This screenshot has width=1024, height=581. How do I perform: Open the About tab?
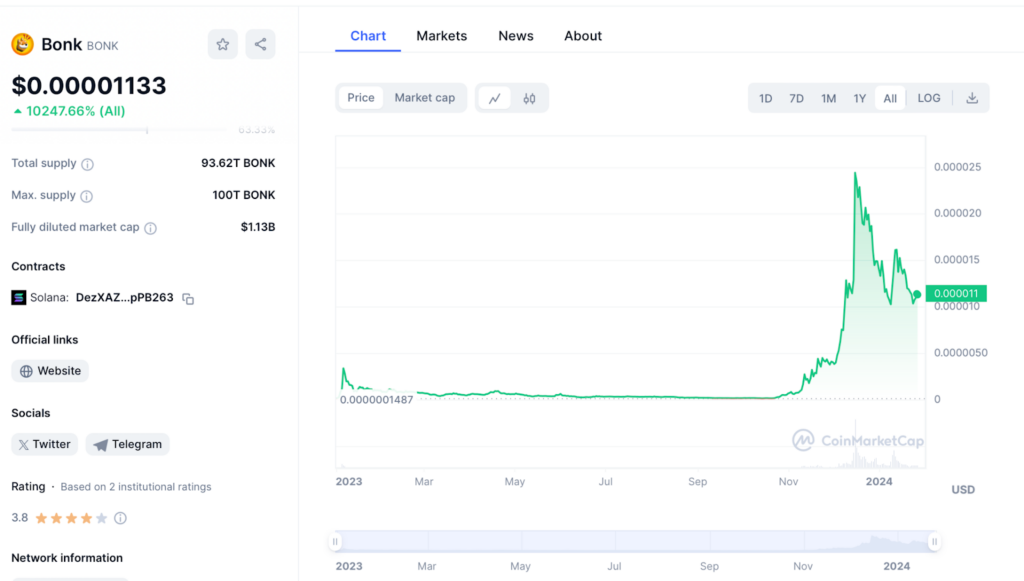coord(582,36)
